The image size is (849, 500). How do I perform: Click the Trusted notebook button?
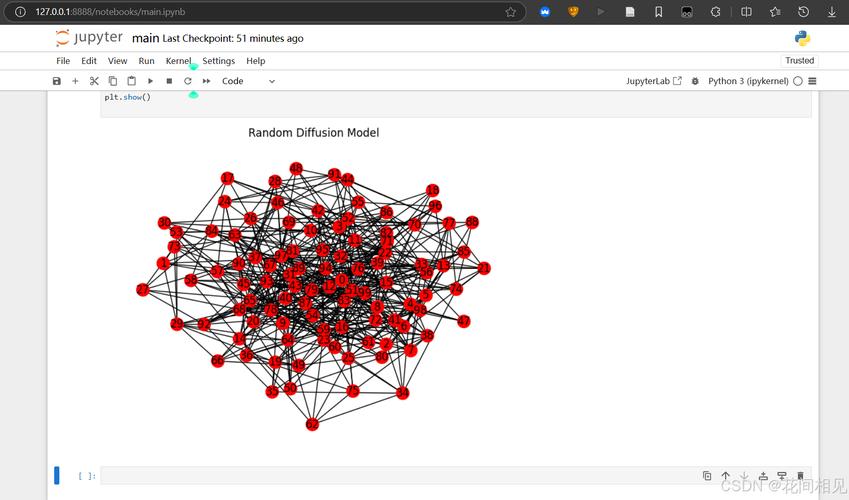pyautogui.click(x=800, y=60)
